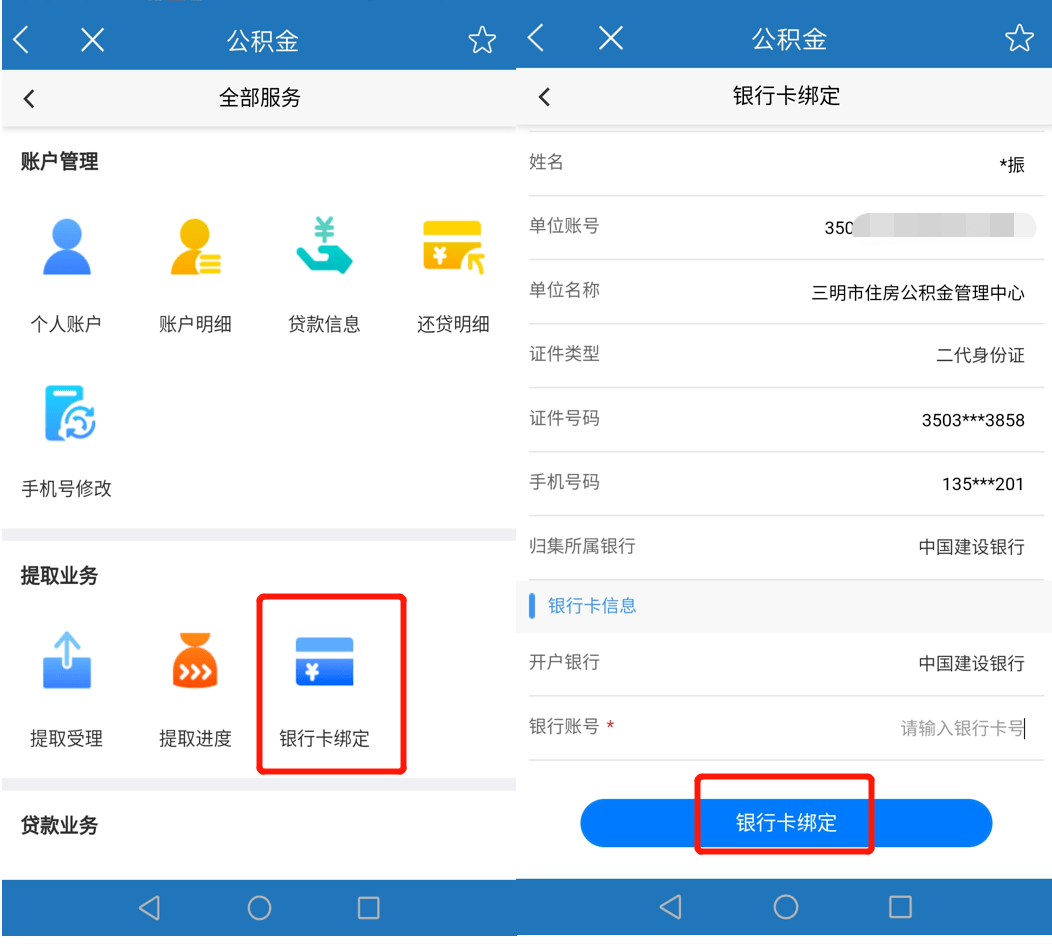This screenshot has height=946, width=1052.
Task: Tap right screen favorite star icon
Action: 1019,38
